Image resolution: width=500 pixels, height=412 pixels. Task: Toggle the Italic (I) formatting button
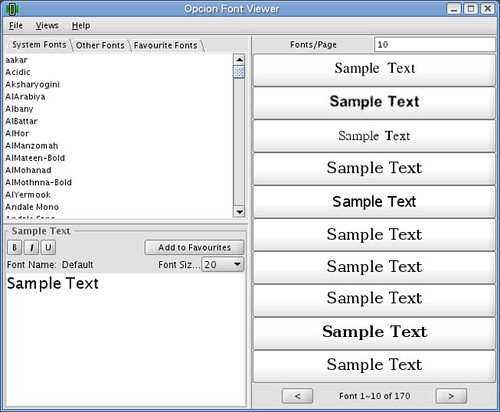click(32, 247)
